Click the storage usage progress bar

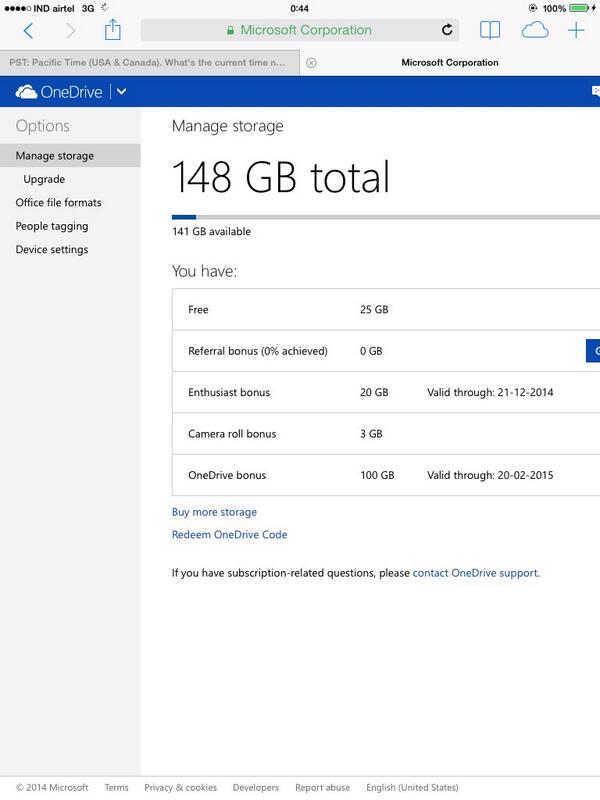pos(386,217)
